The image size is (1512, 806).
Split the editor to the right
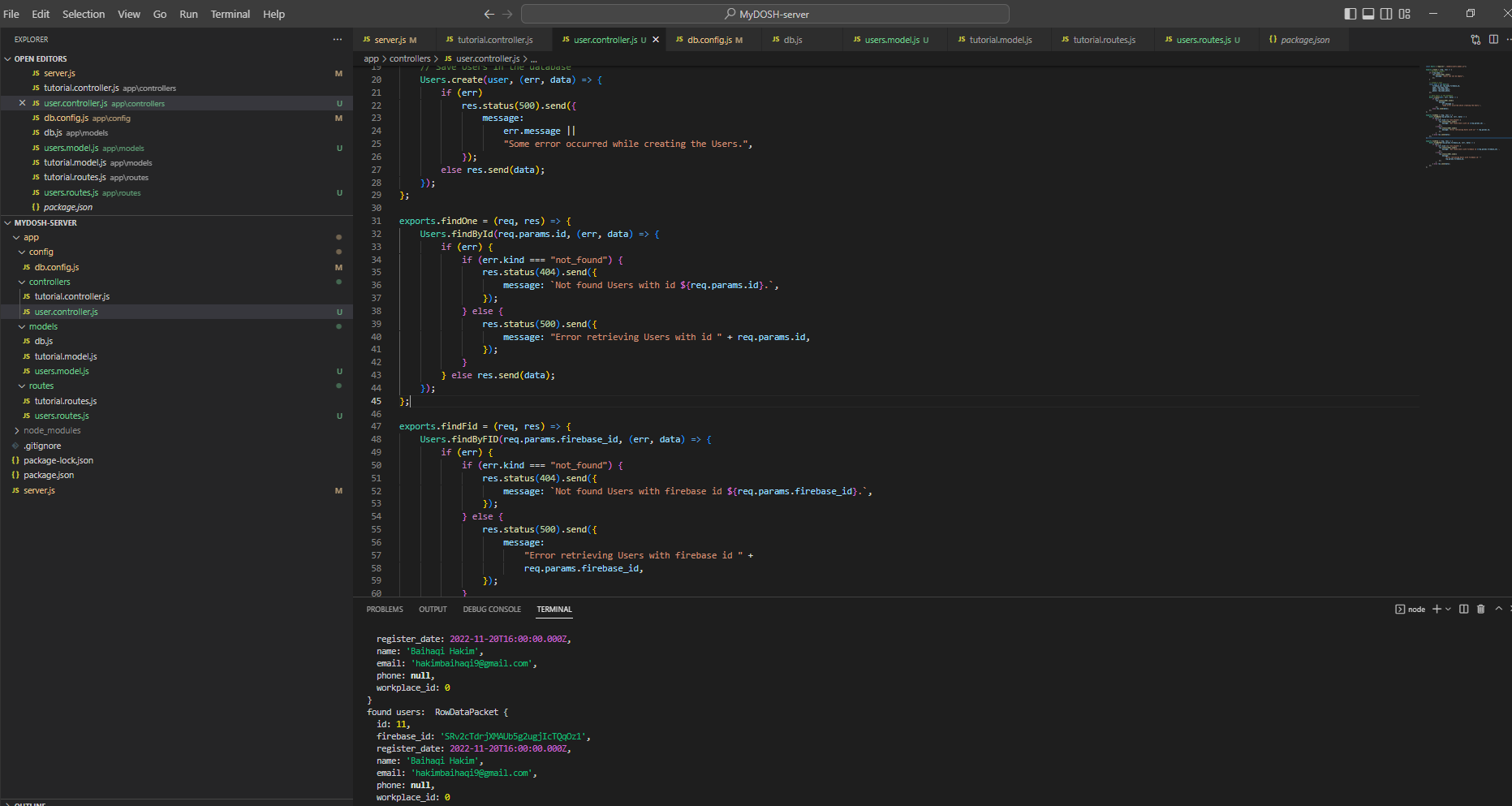click(x=1493, y=40)
